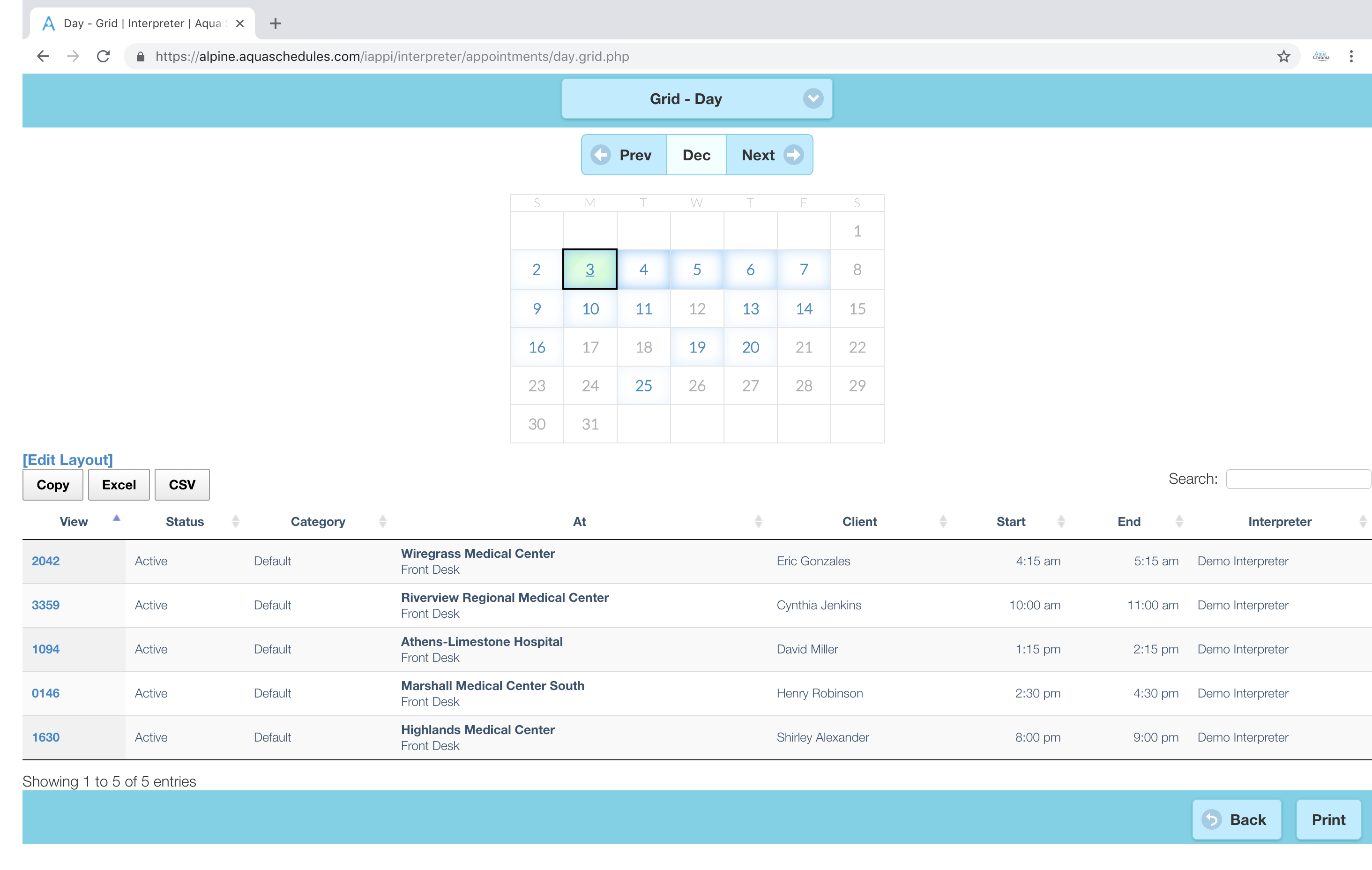Sort appointments by End time
The image size is (1372, 870).
click(1129, 522)
